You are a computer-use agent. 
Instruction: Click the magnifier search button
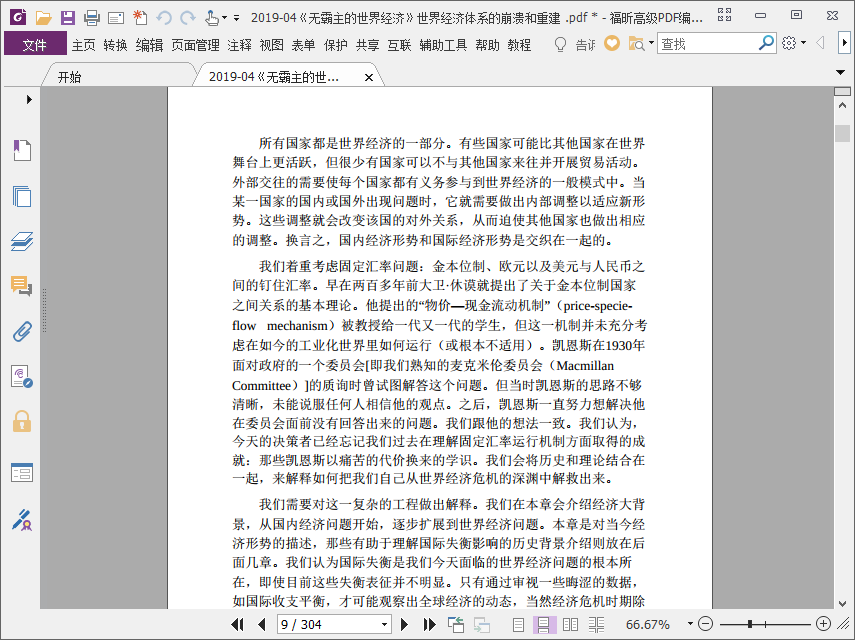pyautogui.click(x=766, y=43)
